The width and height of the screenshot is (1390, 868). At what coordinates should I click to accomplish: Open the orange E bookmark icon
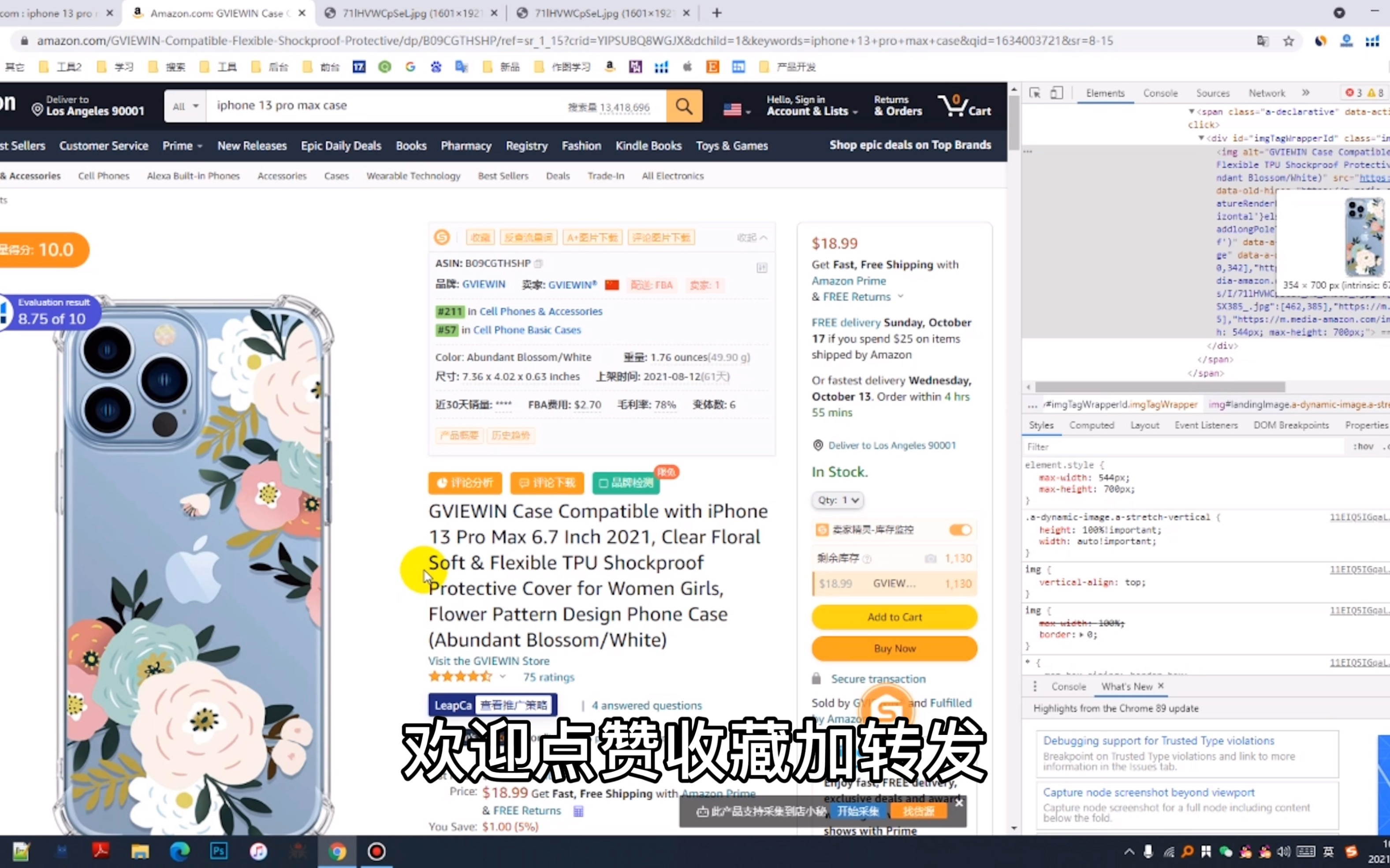pos(712,67)
